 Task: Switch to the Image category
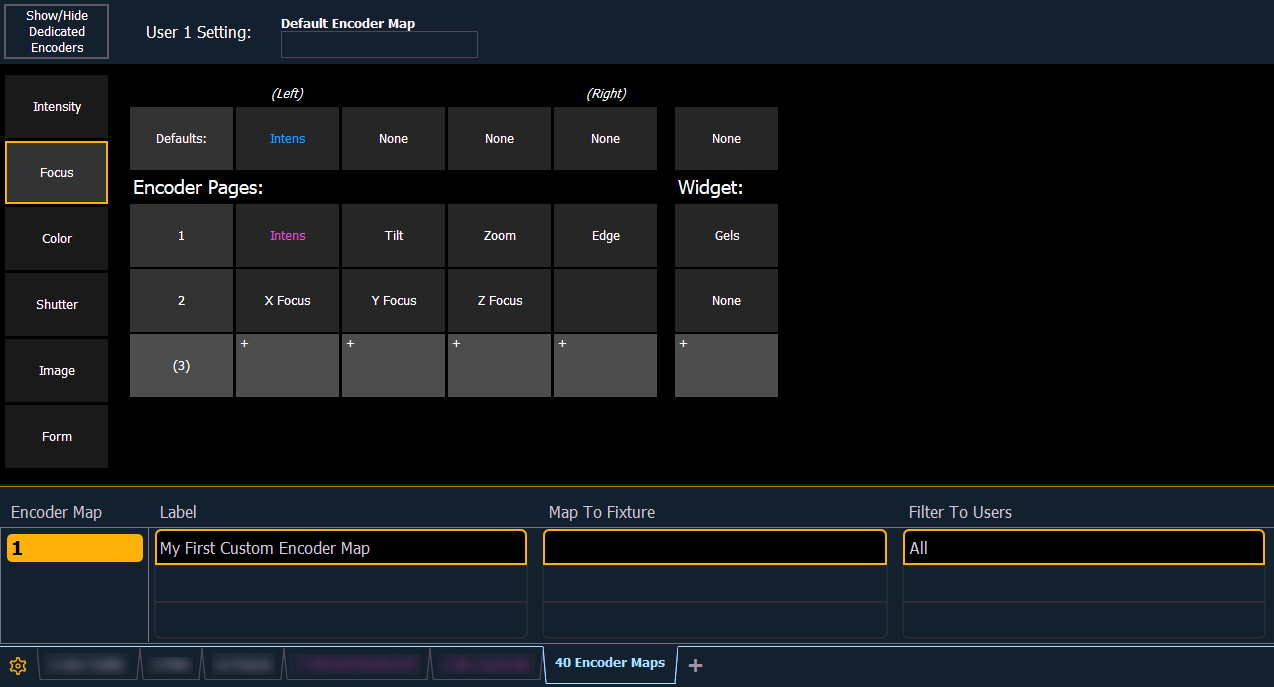click(x=57, y=371)
